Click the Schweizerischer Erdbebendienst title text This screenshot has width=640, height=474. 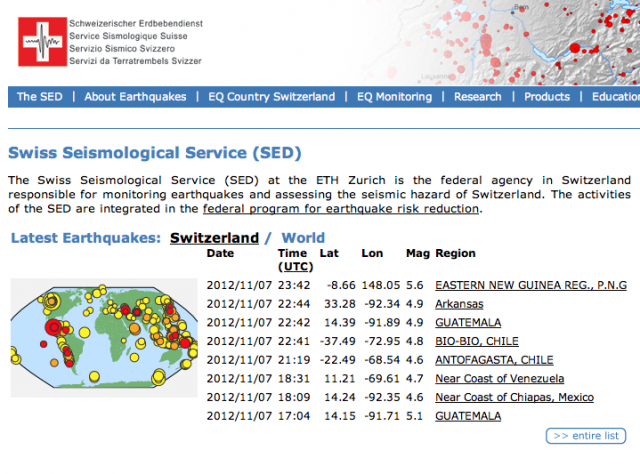click(136, 23)
